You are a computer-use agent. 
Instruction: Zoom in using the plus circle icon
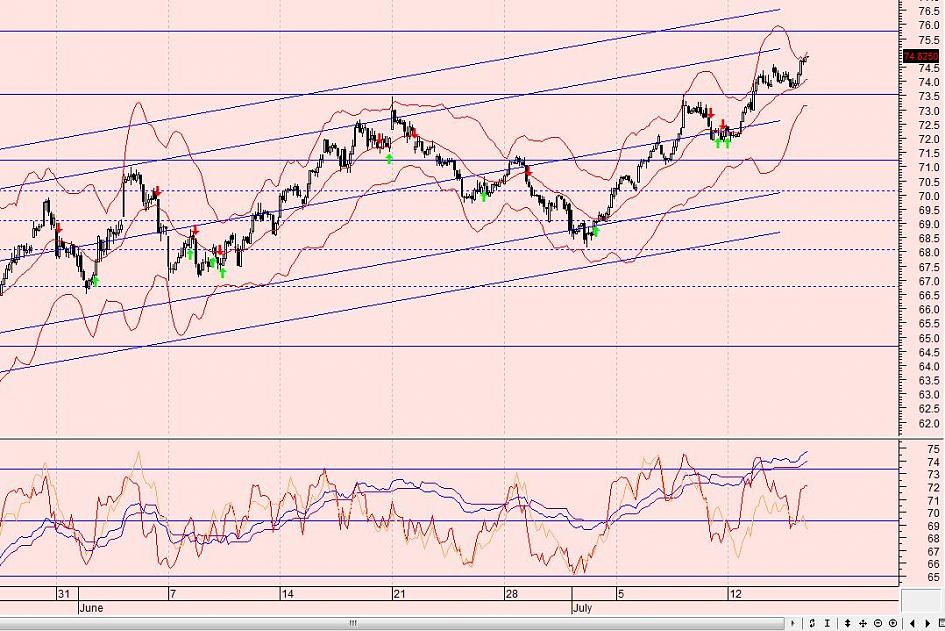tap(893, 623)
